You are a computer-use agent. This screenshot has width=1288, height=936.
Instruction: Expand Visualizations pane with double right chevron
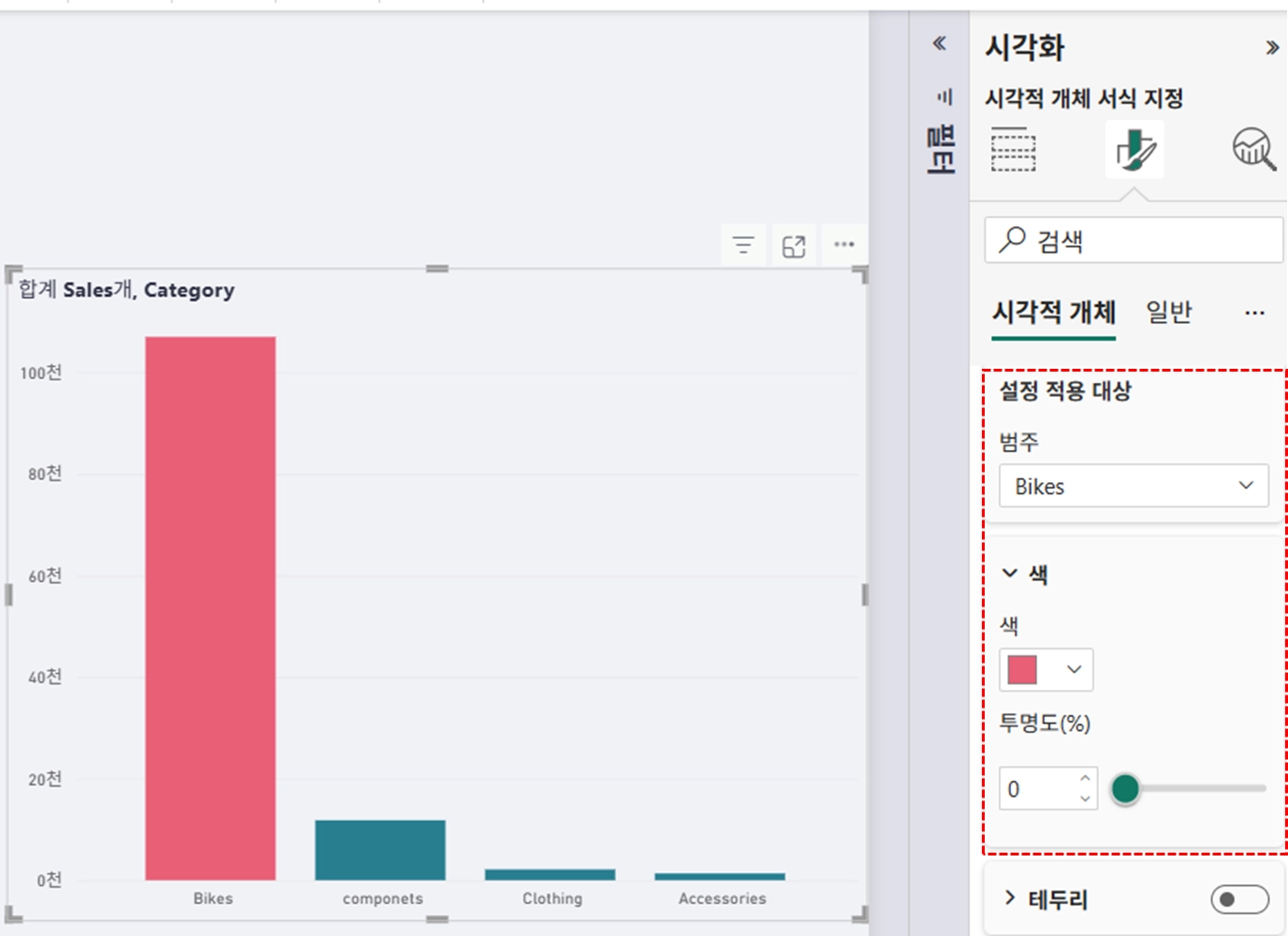pos(1271,48)
